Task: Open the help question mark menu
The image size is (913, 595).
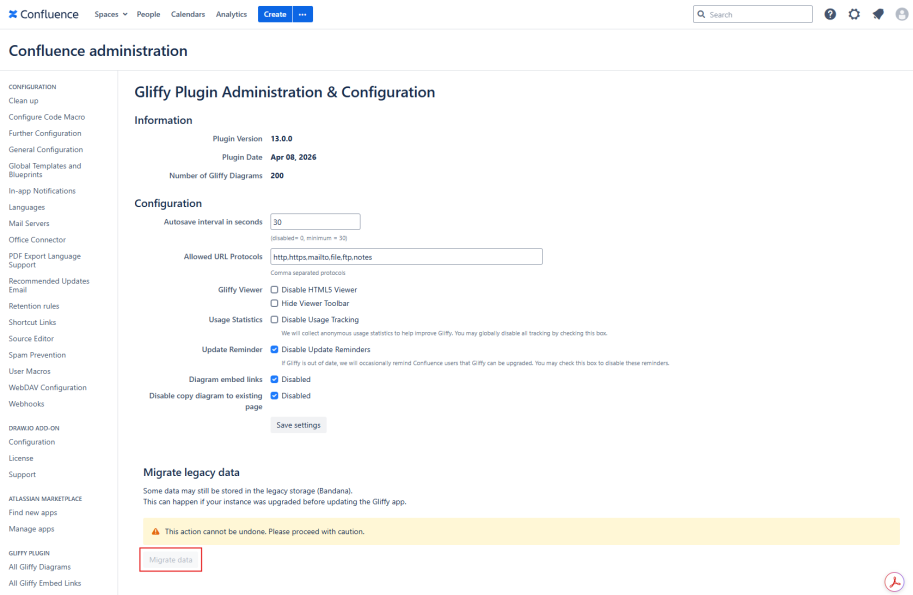Action: (x=830, y=15)
